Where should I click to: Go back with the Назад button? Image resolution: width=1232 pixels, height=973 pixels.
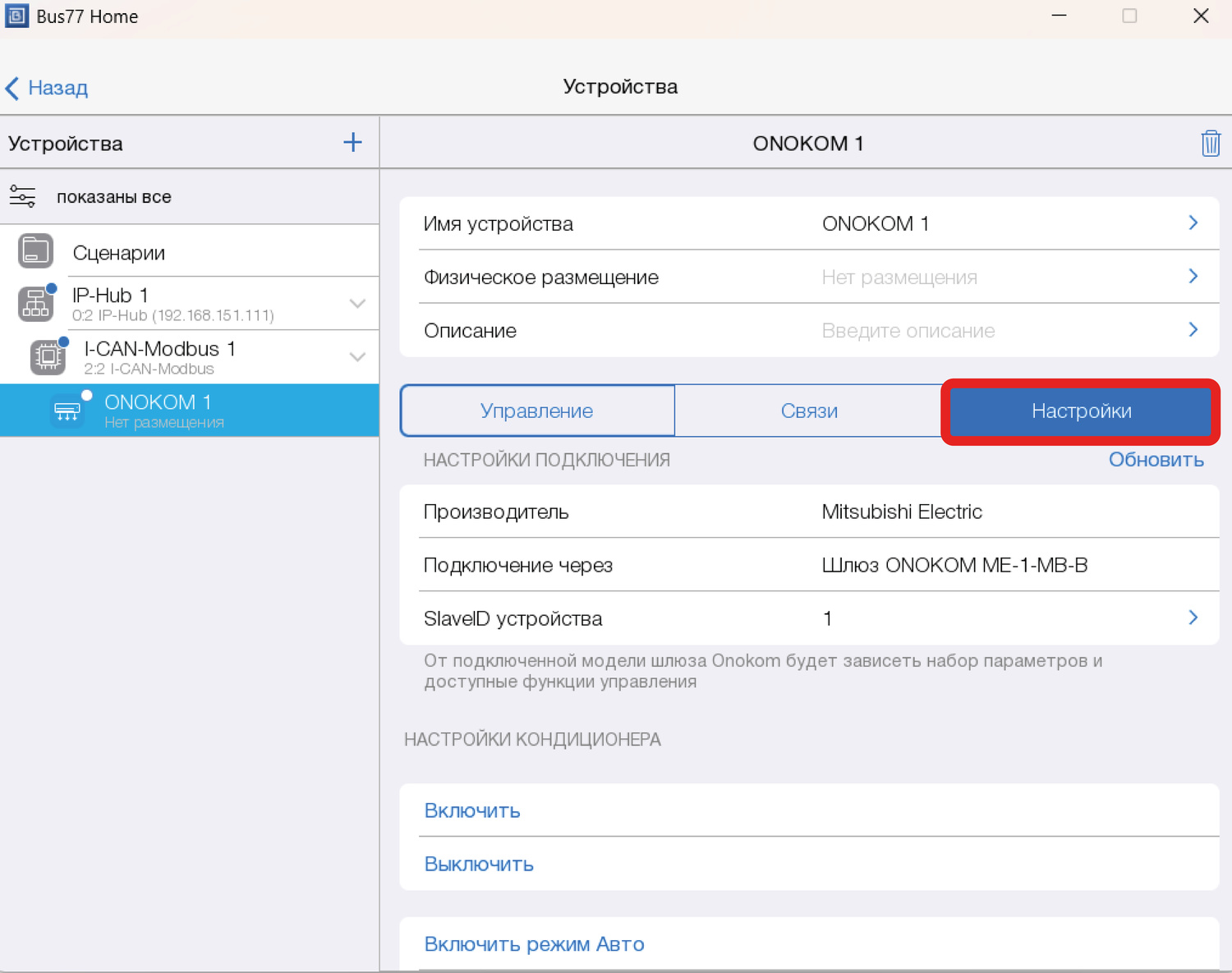pyautogui.click(x=47, y=88)
